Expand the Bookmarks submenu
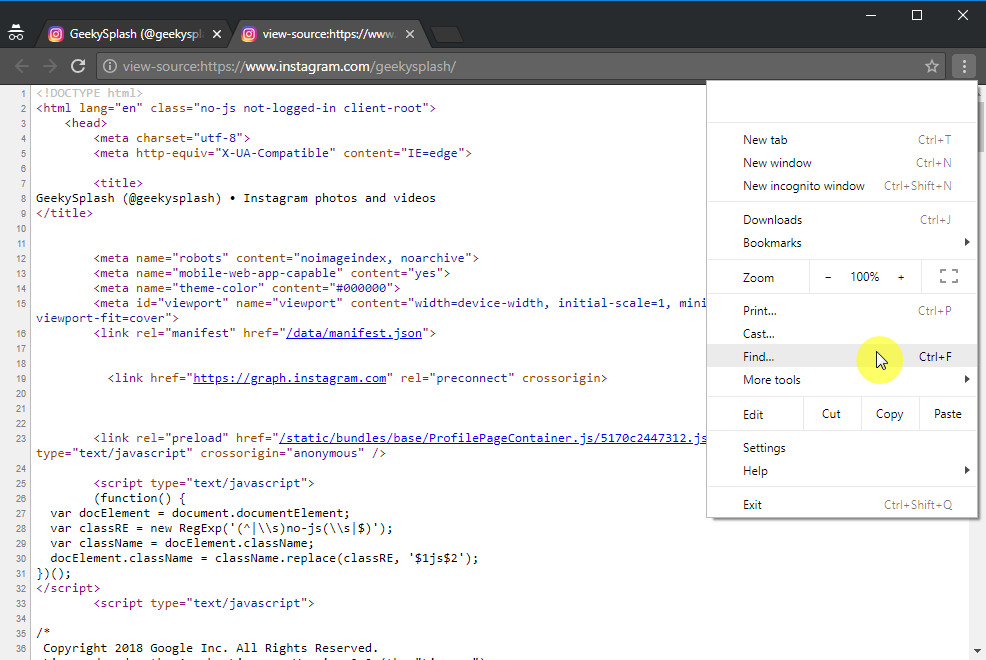 click(x=842, y=243)
